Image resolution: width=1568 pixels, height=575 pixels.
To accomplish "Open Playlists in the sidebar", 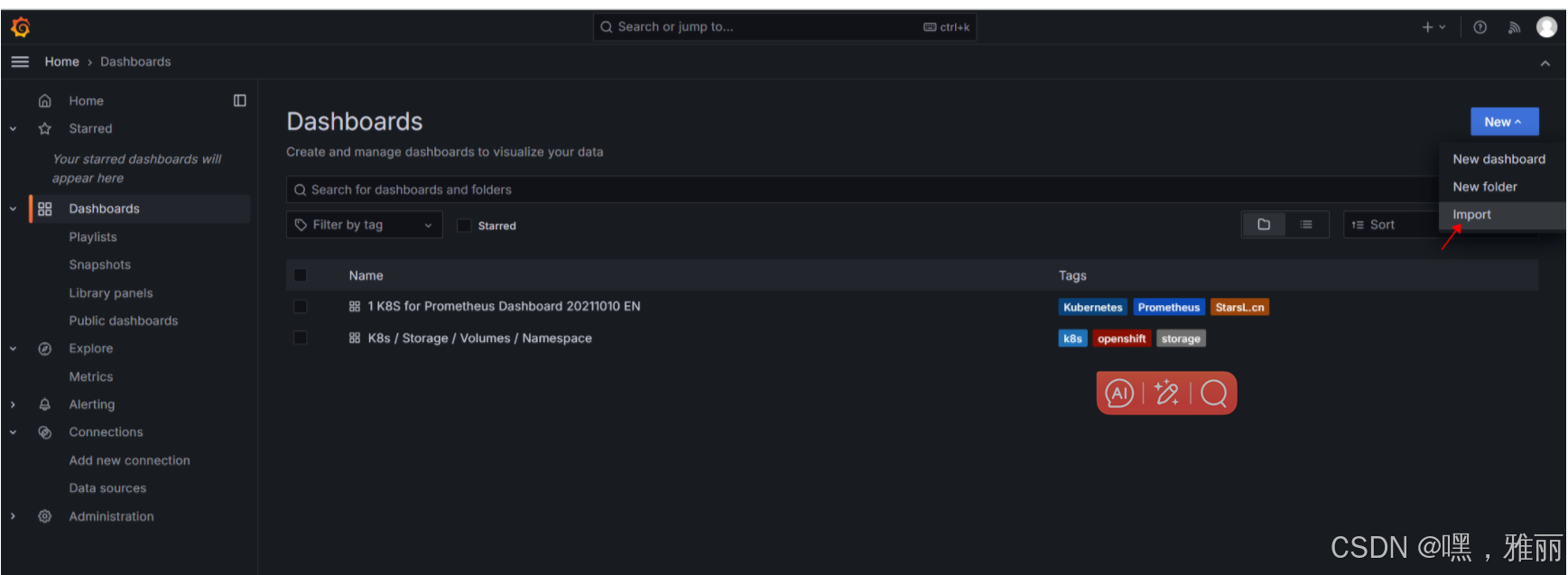I will coord(93,237).
